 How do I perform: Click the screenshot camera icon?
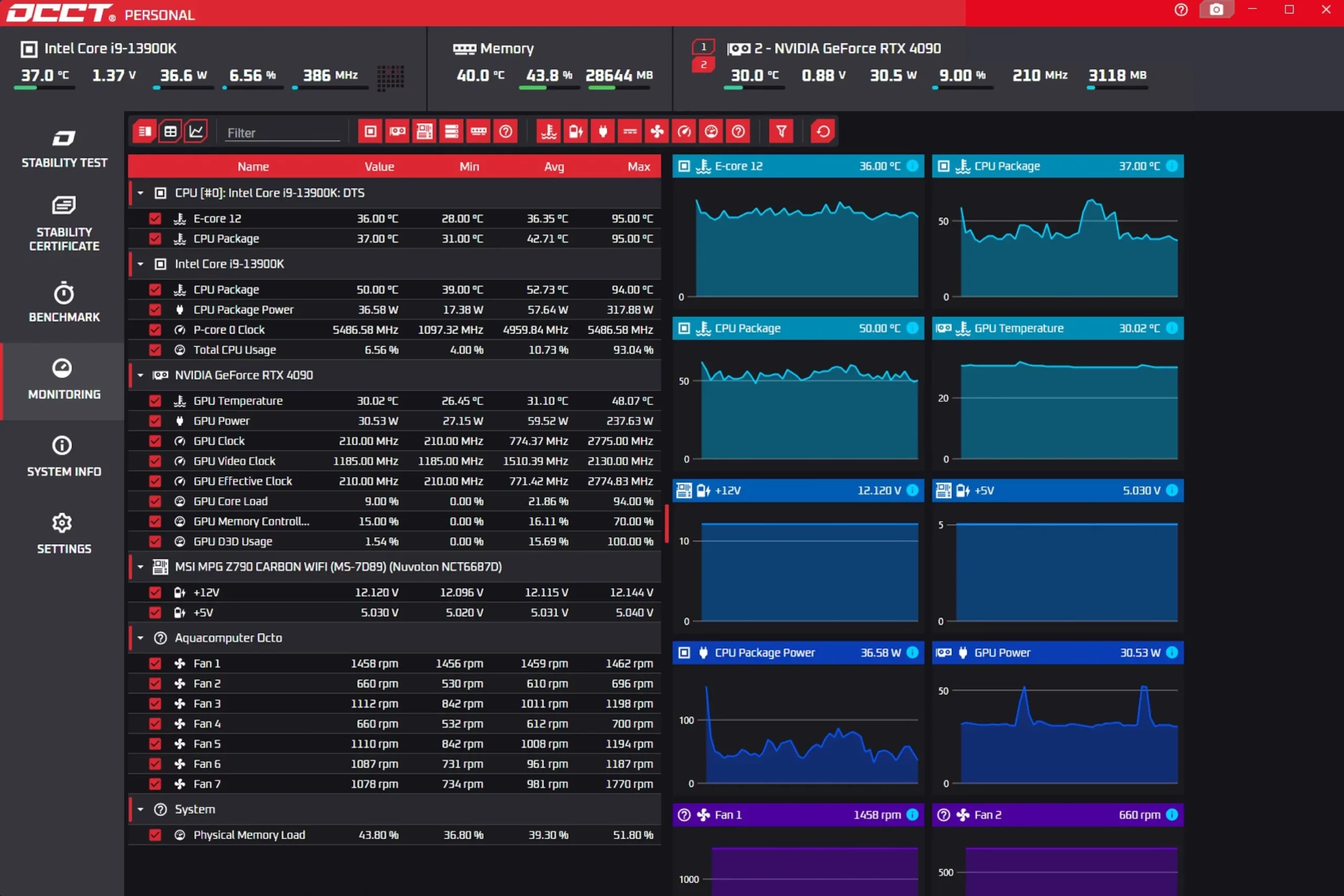coord(1216,10)
